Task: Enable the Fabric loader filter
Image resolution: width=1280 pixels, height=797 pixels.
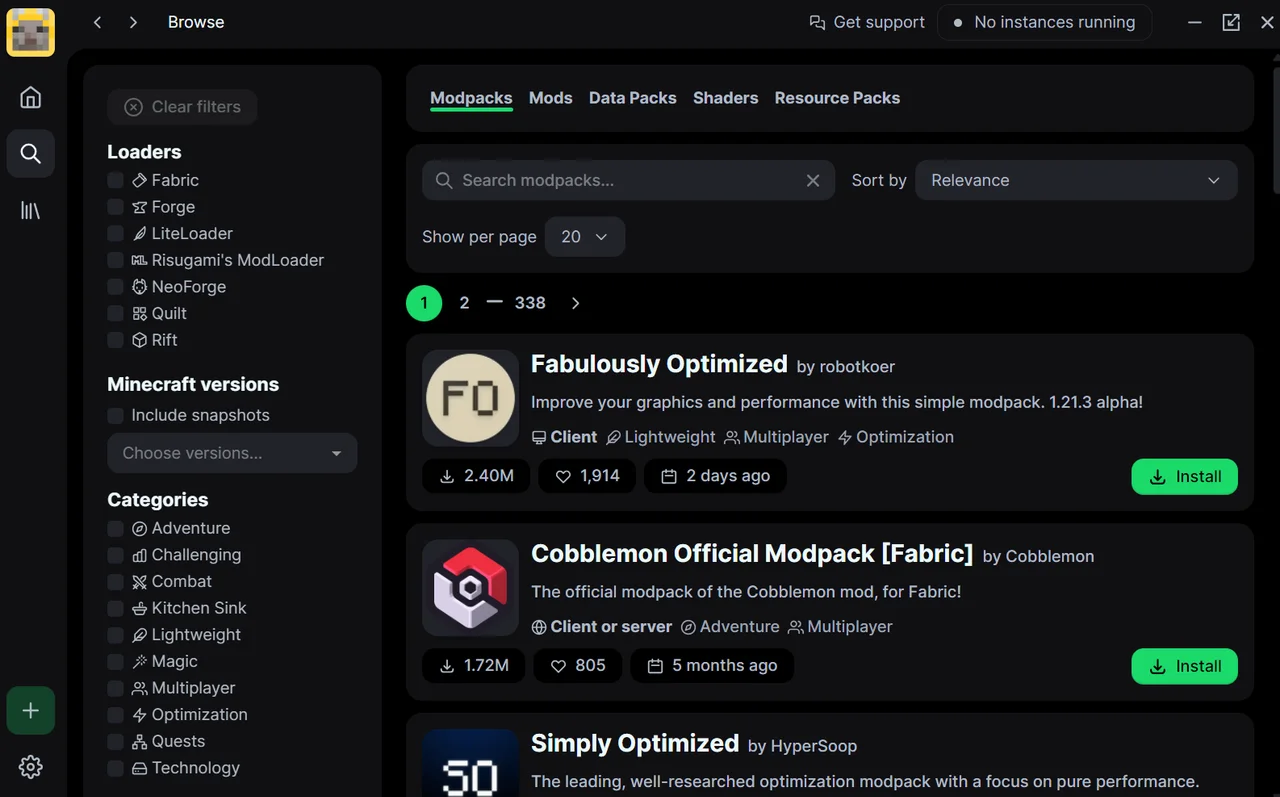Action: (x=115, y=180)
